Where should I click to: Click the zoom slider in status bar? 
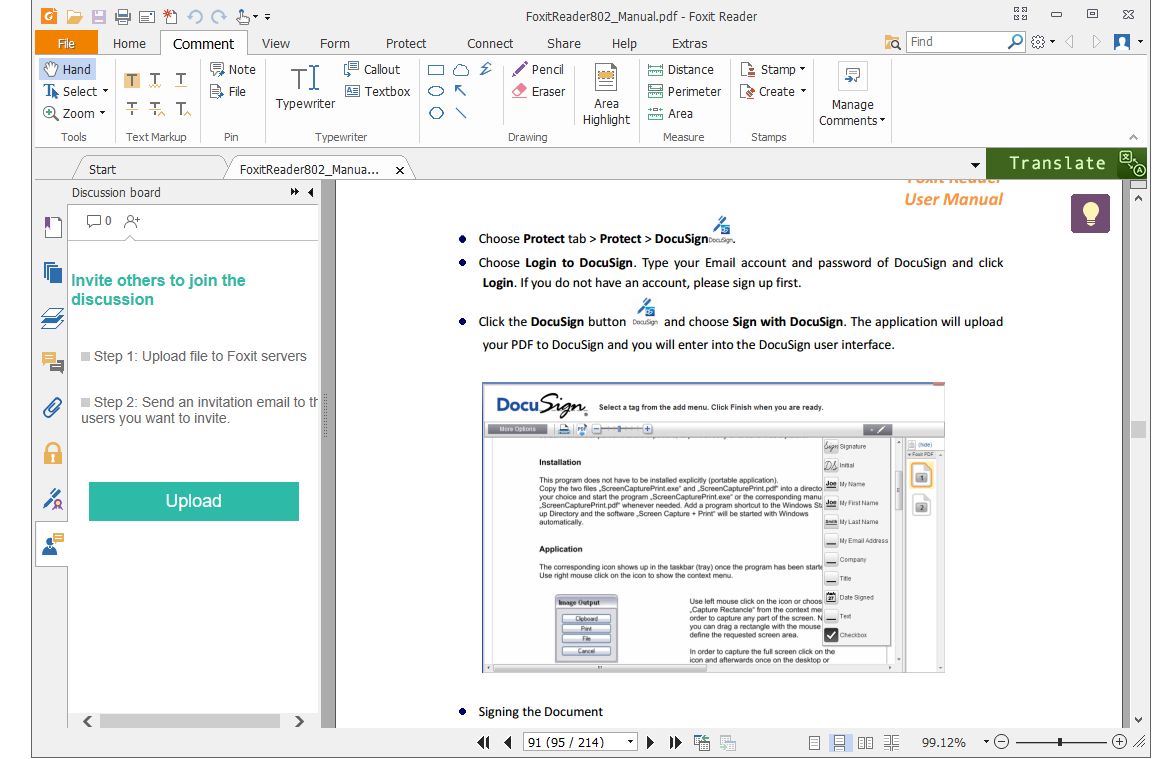coord(1060,742)
